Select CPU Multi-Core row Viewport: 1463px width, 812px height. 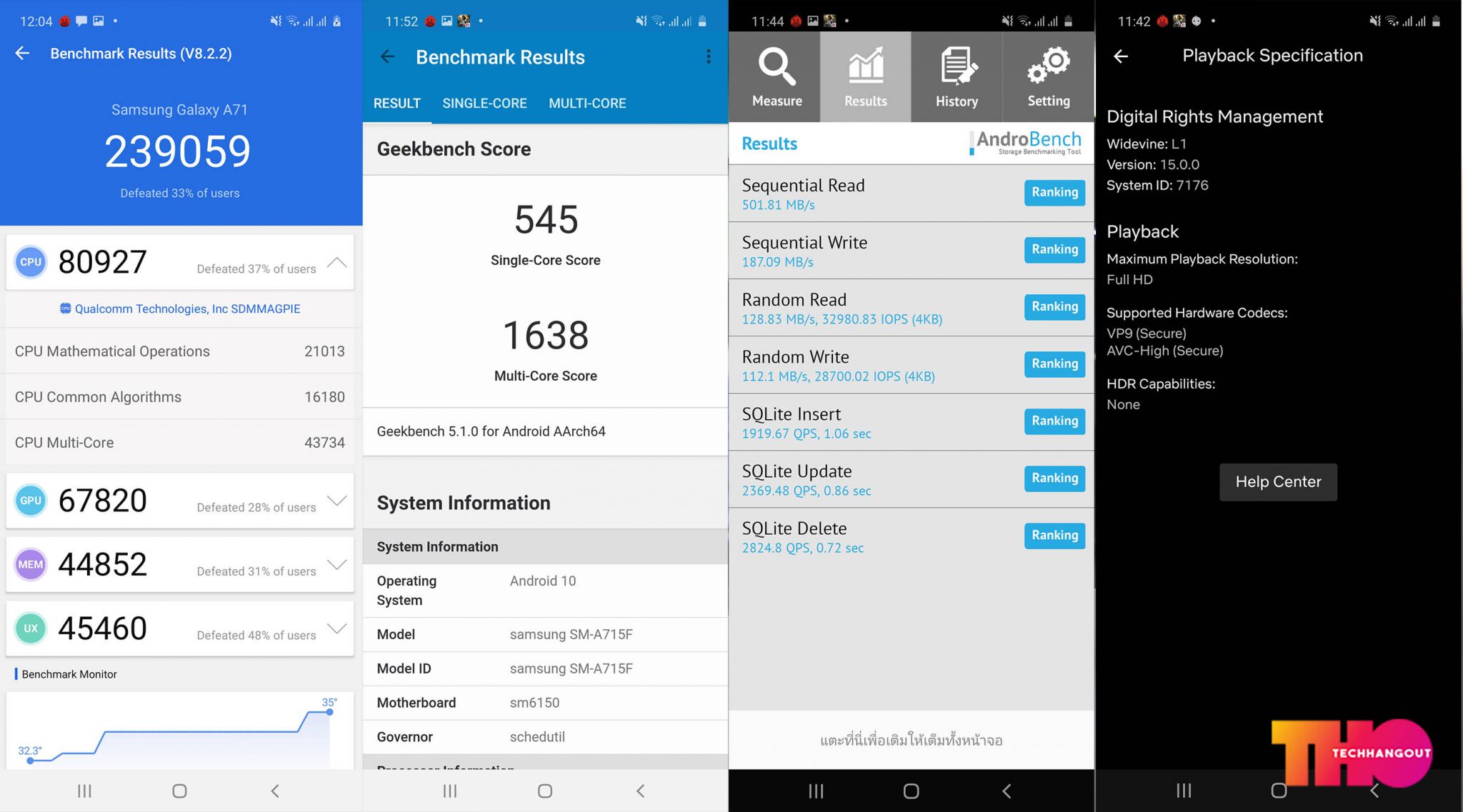(179, 443)
